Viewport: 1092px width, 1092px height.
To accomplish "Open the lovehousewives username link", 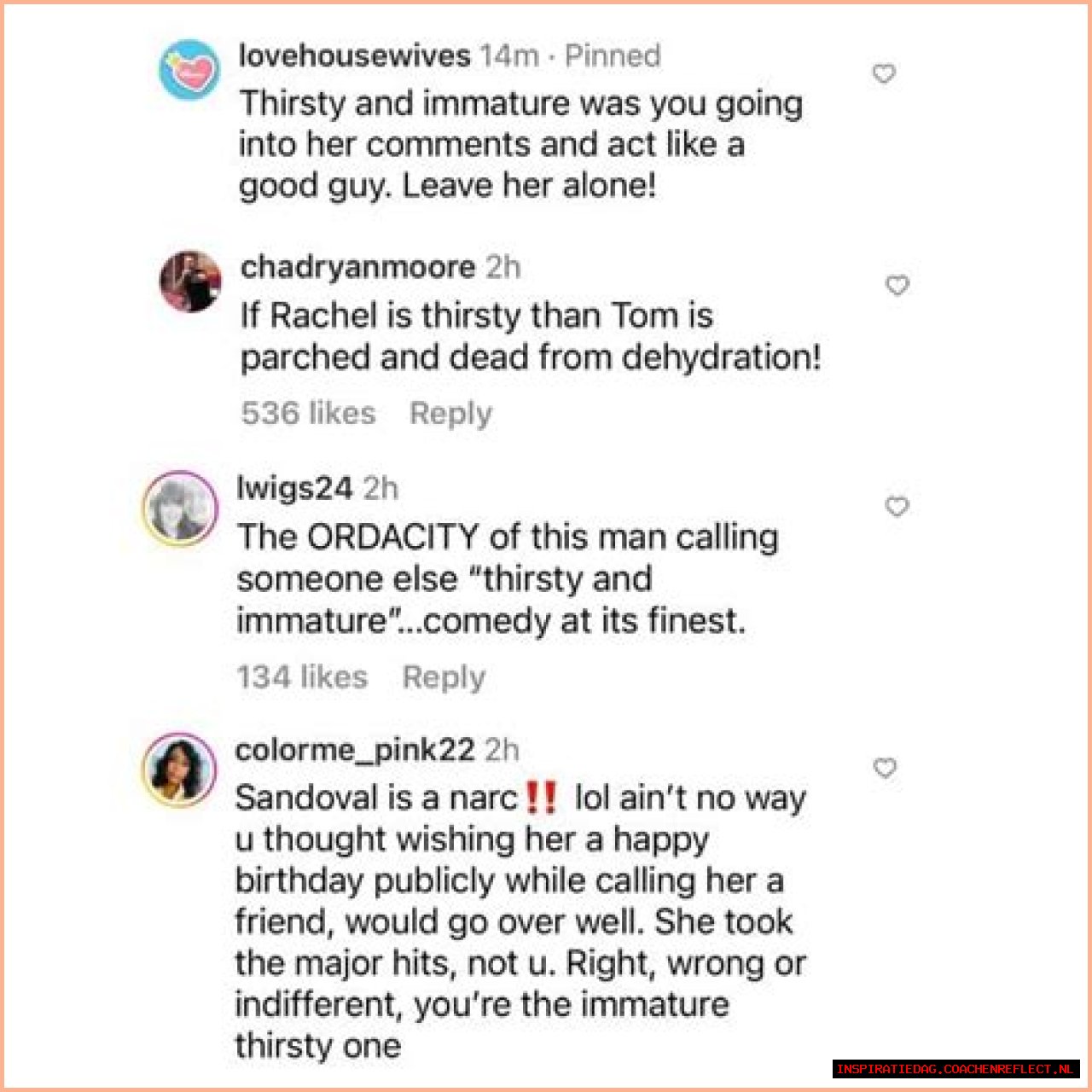I will click(x=354, y=56).
